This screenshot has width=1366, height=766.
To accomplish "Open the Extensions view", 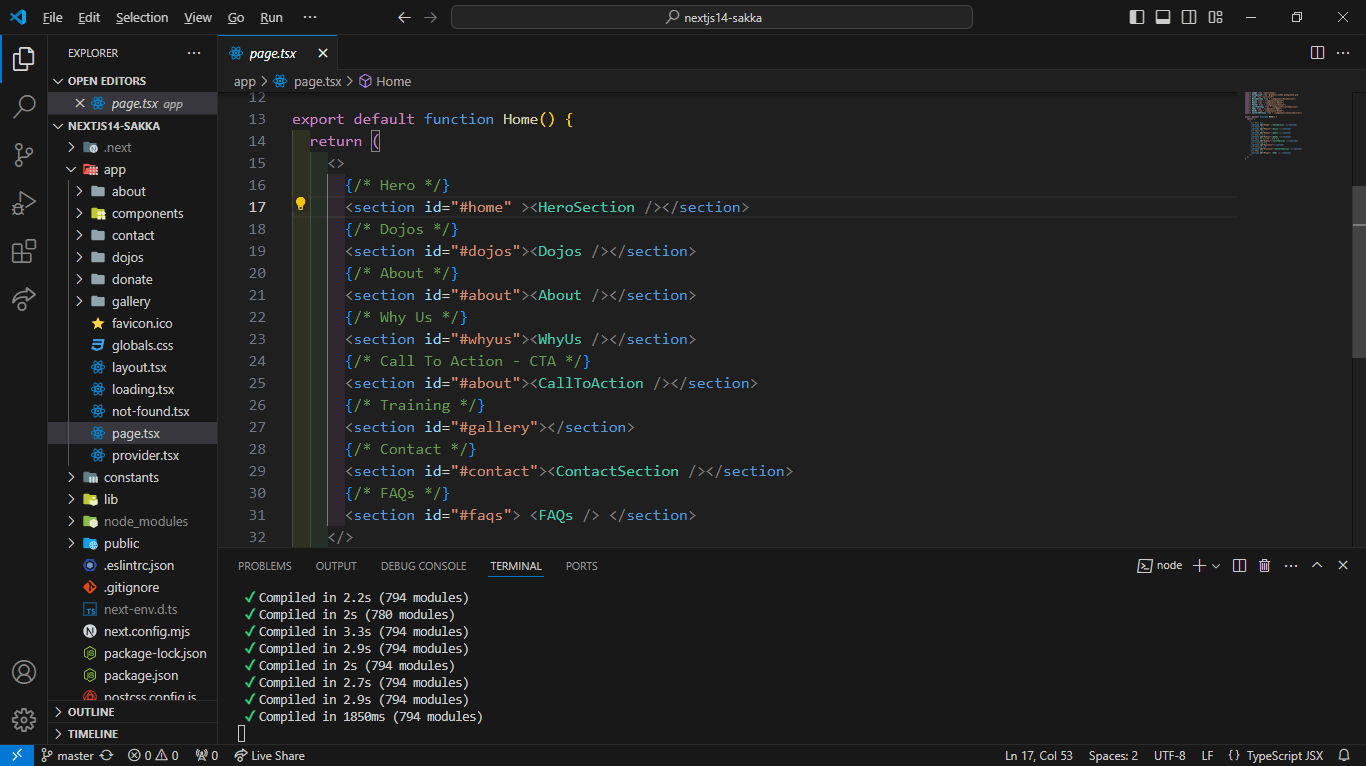I will coord(24,252).
